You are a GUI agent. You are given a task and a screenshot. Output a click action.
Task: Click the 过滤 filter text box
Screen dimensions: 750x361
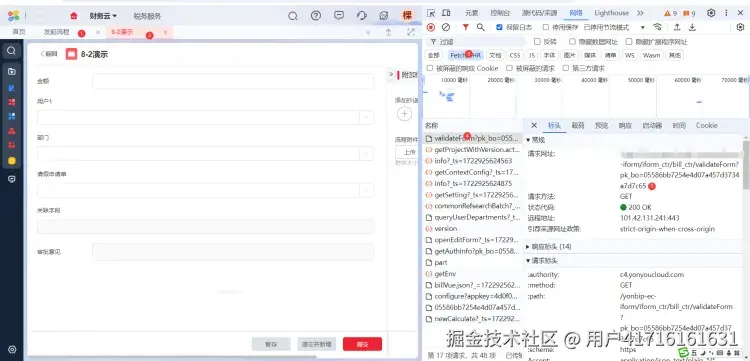(x=478, y=42)
